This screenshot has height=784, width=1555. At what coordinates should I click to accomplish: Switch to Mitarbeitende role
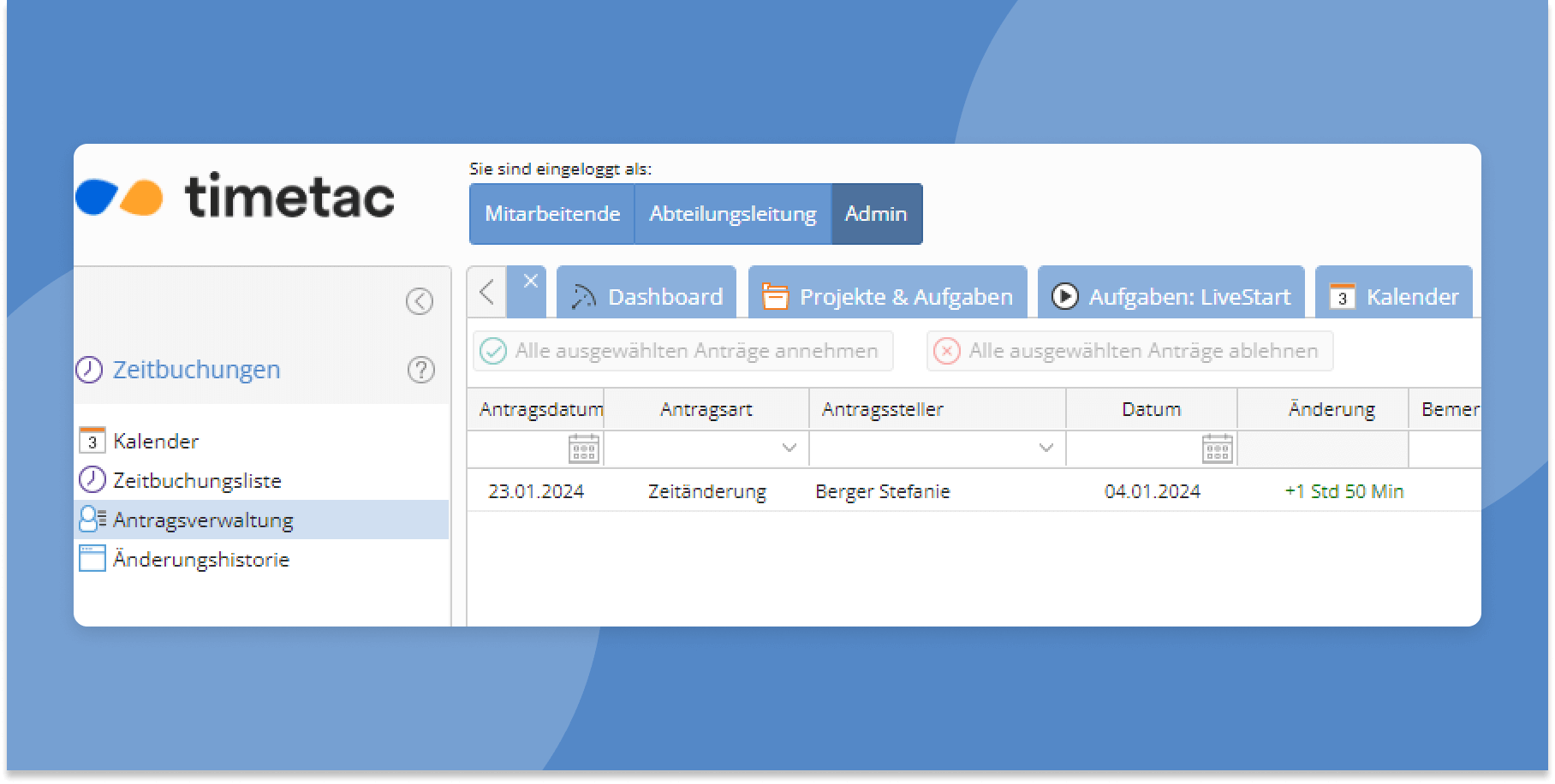coord(552,214)
